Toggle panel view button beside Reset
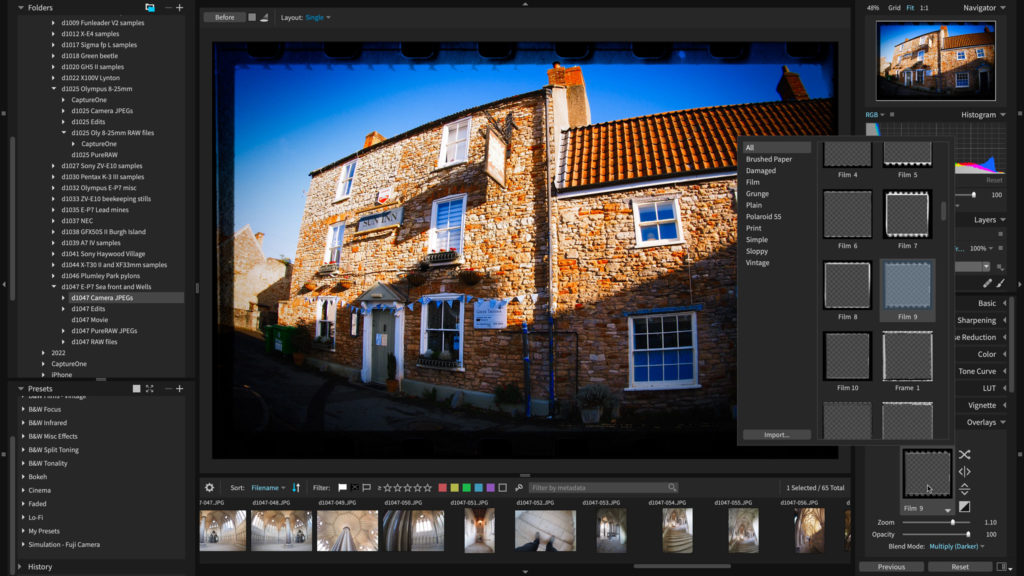 [1002, 566]
